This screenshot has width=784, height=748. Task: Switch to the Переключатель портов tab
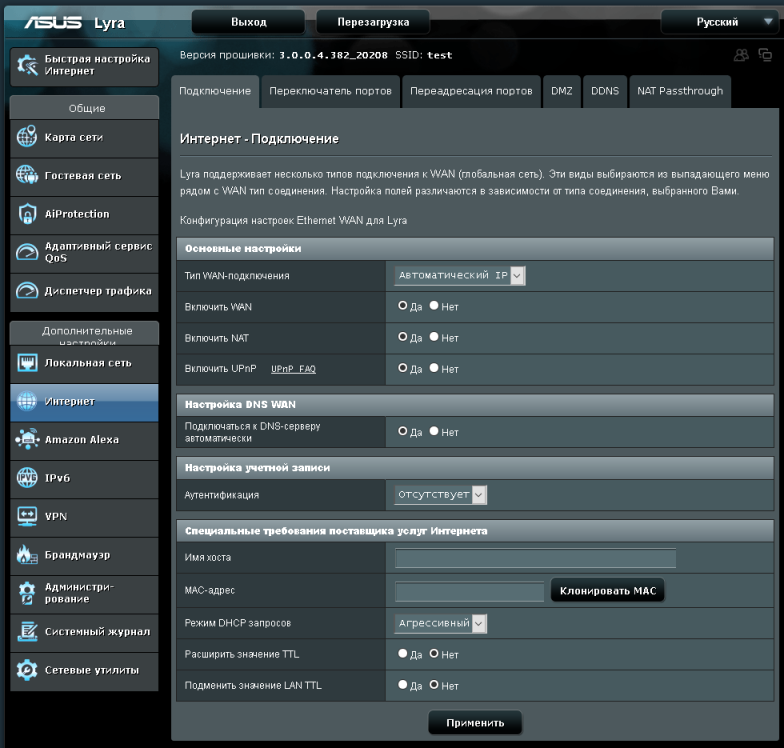330,91
